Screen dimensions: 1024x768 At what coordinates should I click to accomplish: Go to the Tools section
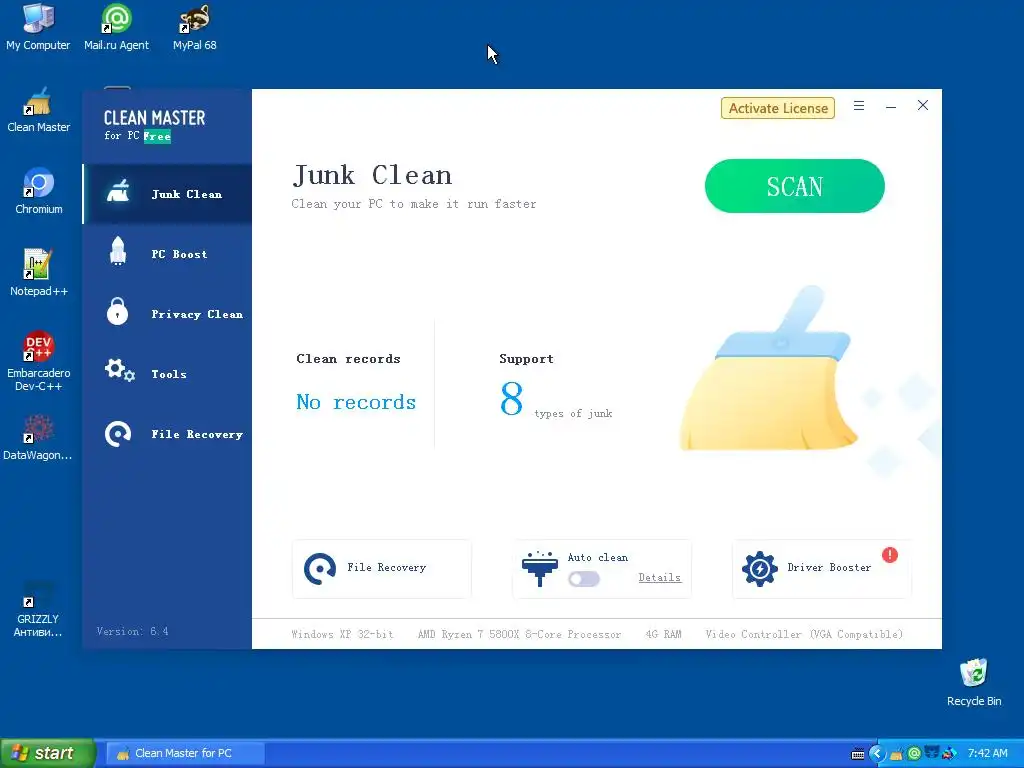(168, 374)
